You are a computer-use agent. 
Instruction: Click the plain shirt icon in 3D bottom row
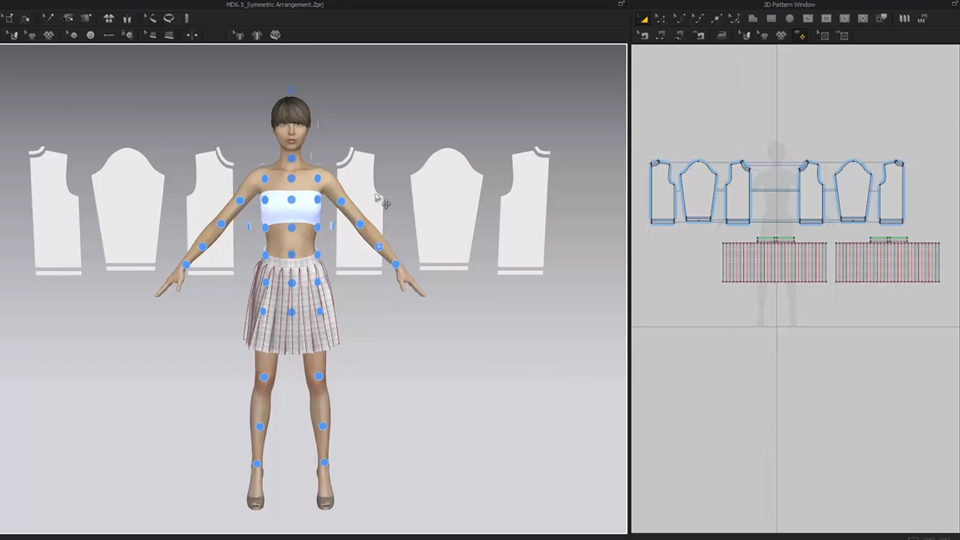[257, 35]
